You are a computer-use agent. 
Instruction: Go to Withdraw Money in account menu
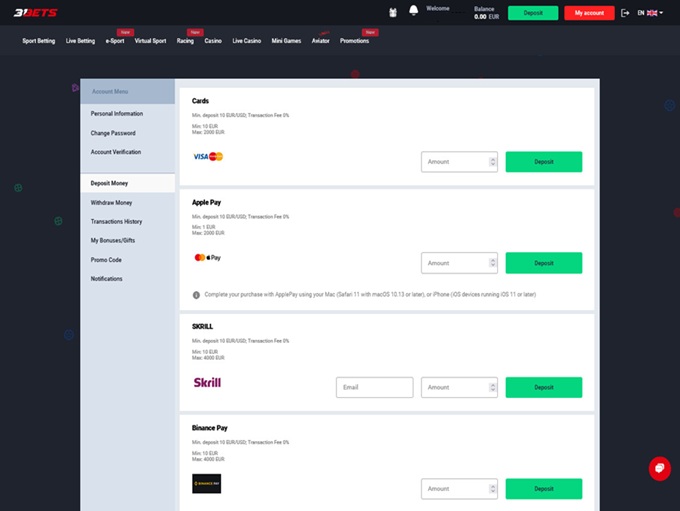pos(111,203)
